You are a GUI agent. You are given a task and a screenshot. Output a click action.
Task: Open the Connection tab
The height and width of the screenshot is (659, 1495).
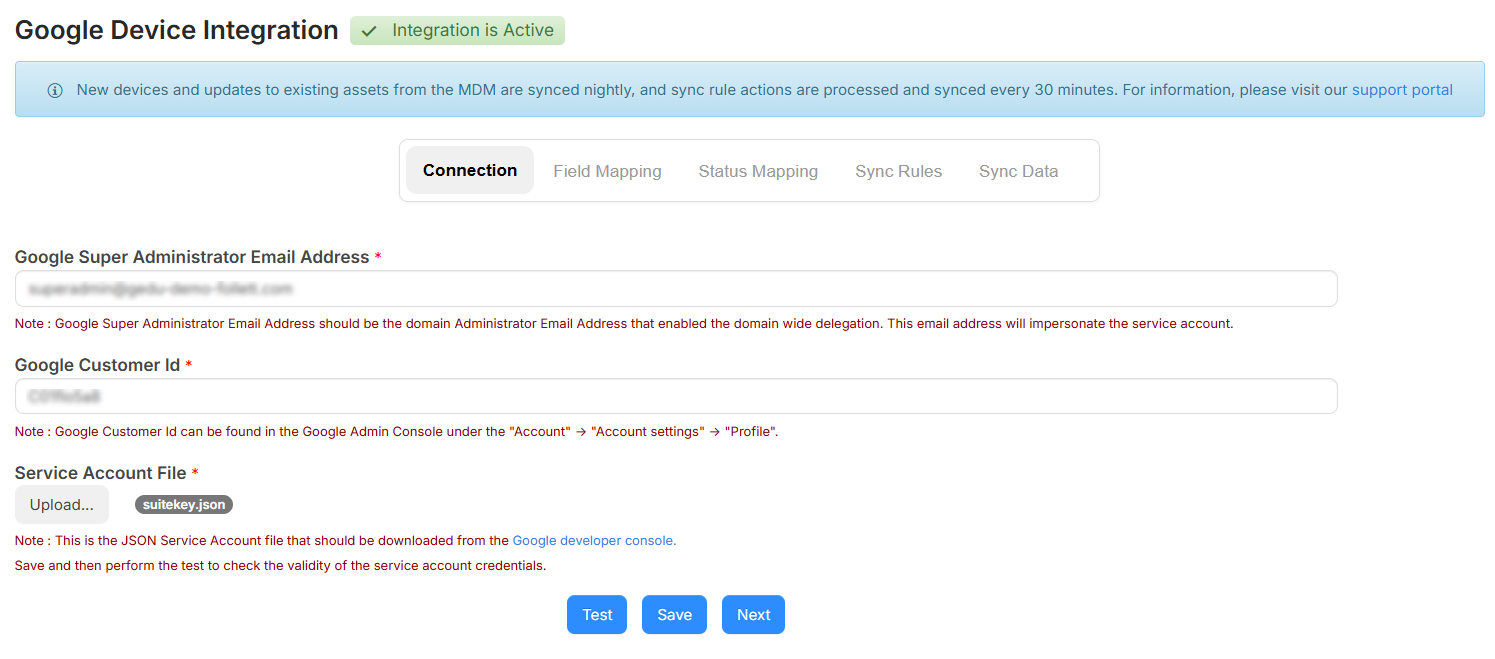coord(470,170)
